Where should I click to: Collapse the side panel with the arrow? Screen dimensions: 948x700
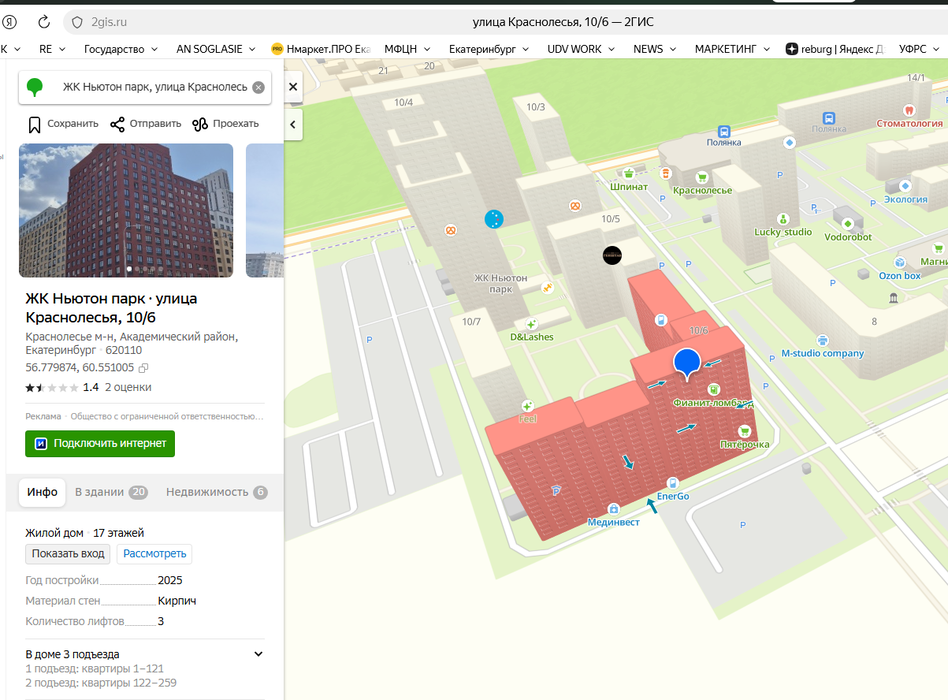pyautogui.click(x=293, y=124)
